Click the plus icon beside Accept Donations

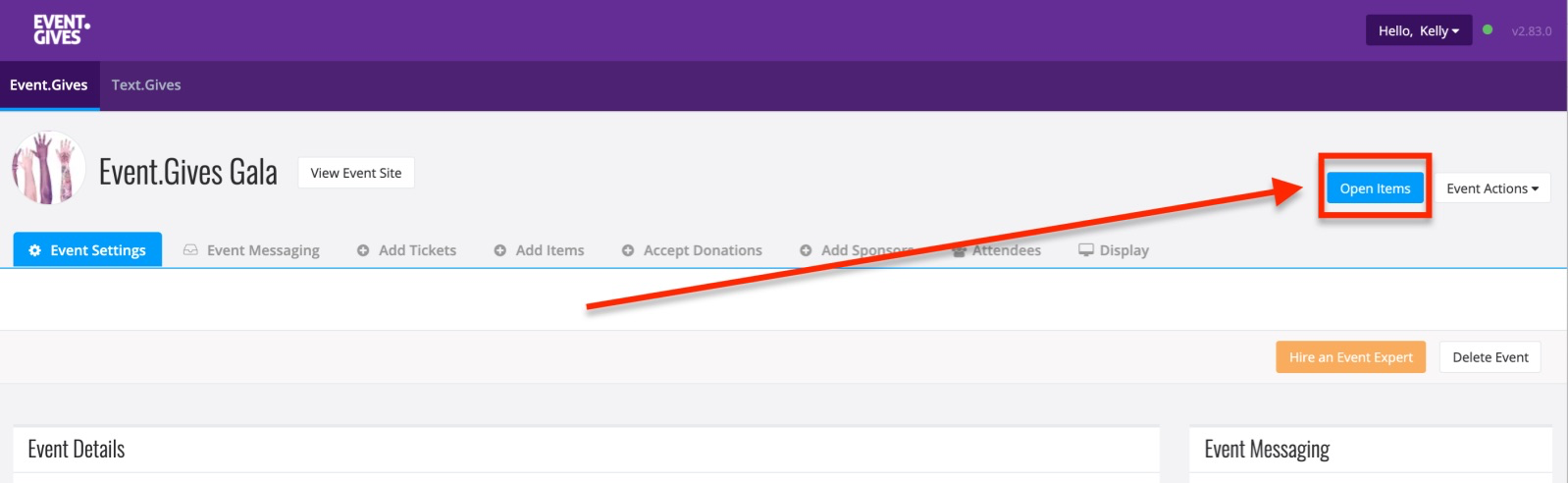(x=628, y=250)
